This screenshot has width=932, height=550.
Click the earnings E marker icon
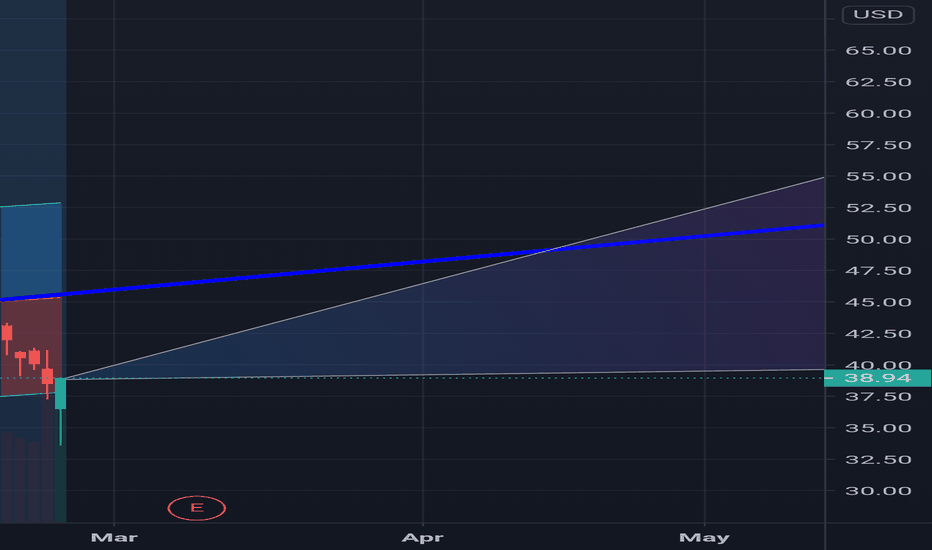click(x=197, y=508)
